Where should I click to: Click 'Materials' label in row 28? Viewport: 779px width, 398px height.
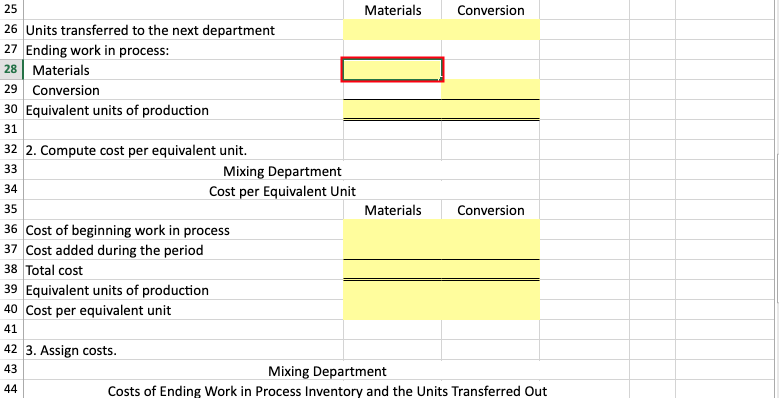click(61, 70)
